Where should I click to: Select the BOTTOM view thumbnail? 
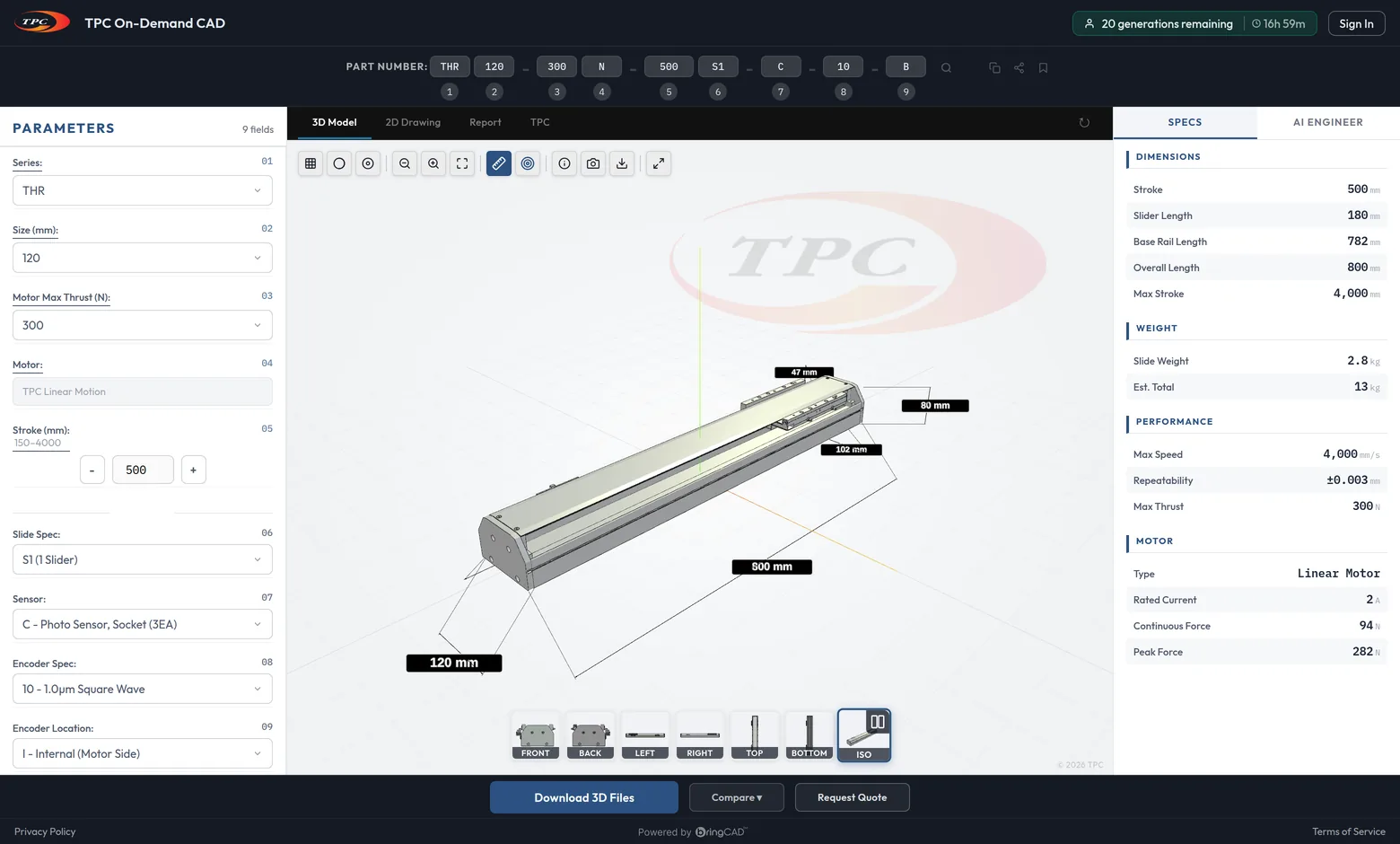[x=809, y=736]
